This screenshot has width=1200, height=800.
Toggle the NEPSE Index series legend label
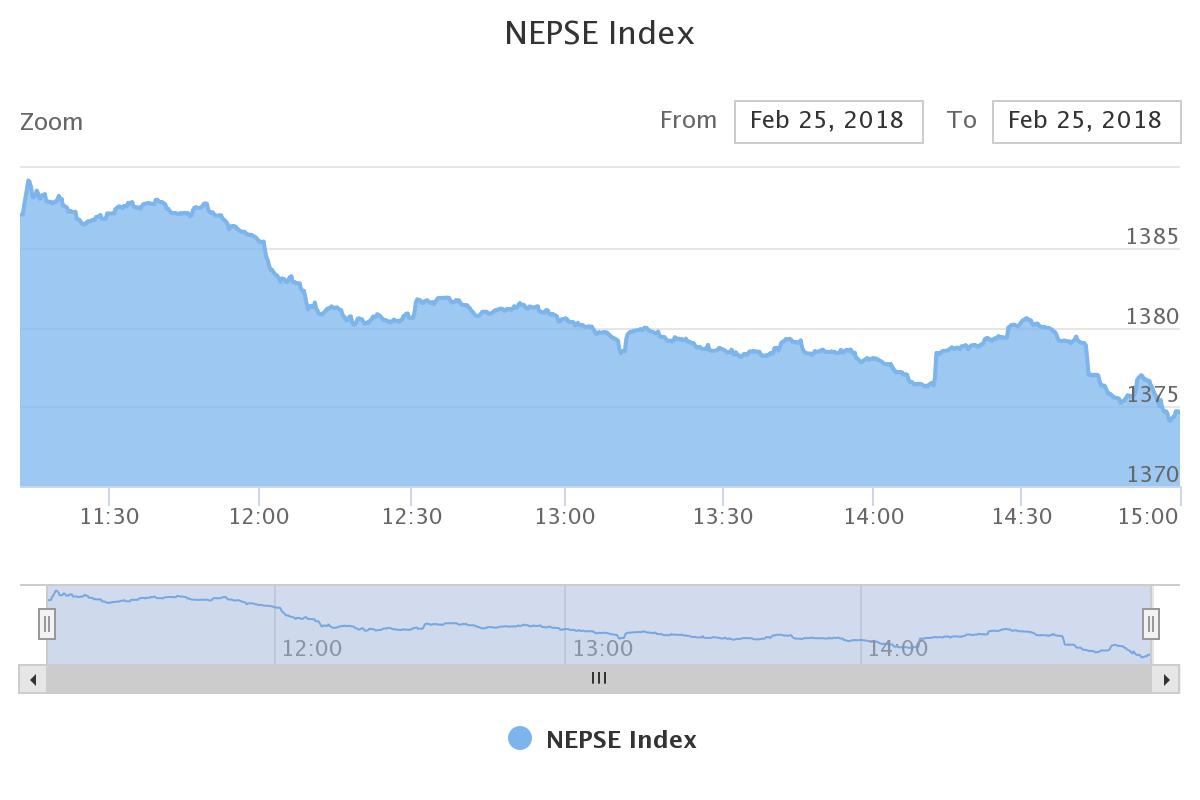coord(621,740)
